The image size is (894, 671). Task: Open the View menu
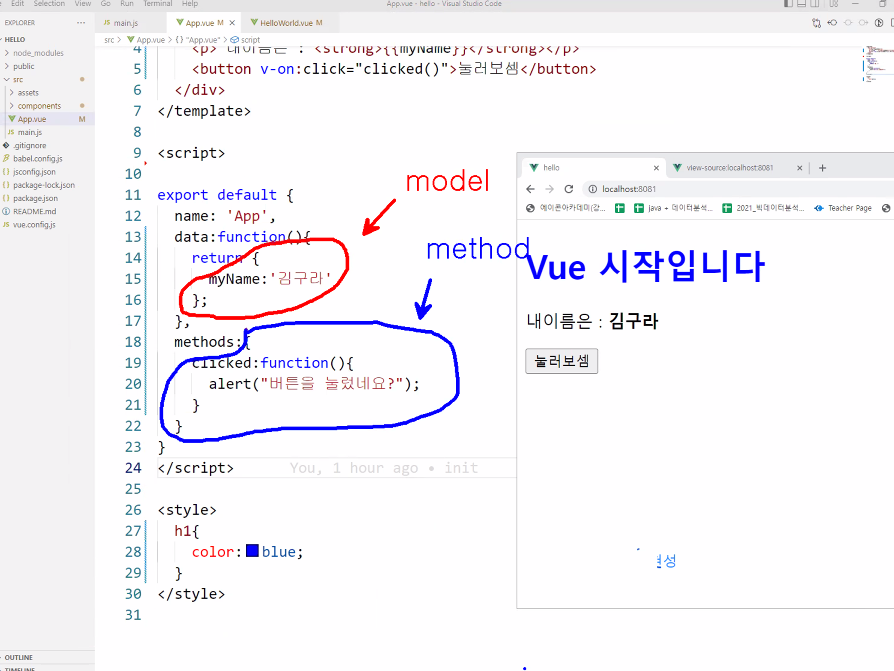[x=83, y=3]
